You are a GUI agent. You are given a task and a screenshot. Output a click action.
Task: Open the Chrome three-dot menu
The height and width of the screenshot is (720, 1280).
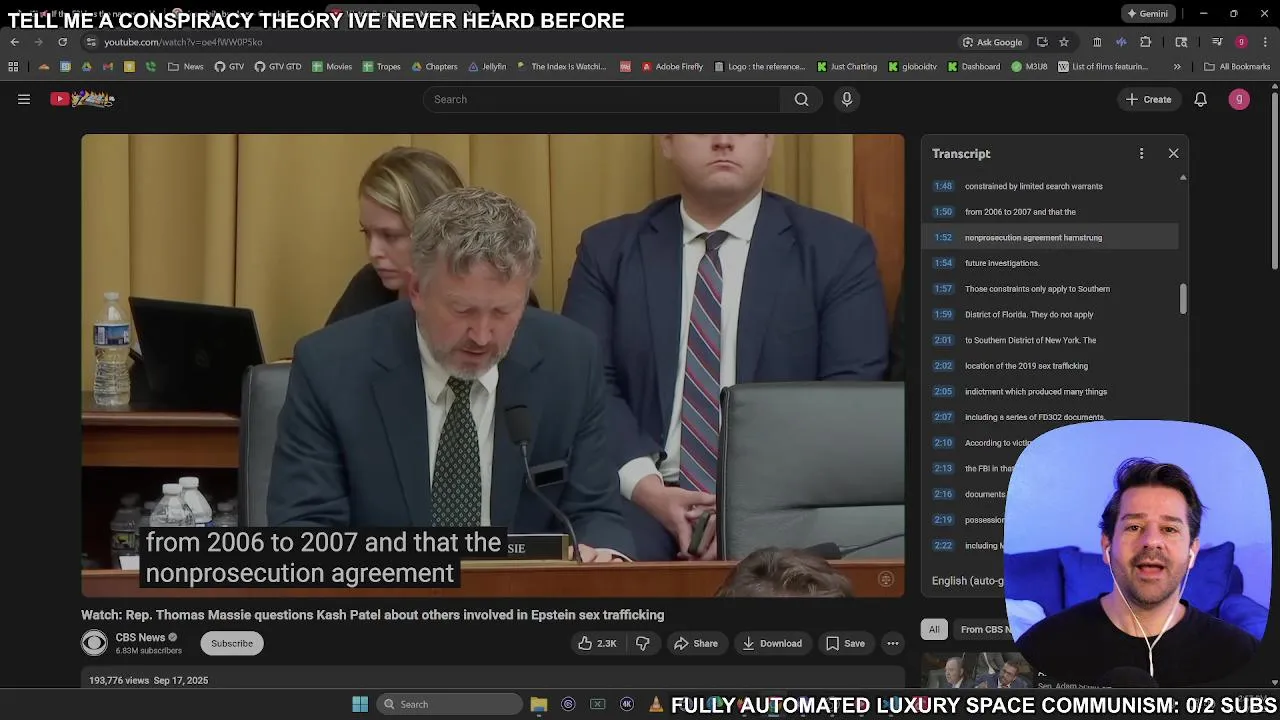1265,42
